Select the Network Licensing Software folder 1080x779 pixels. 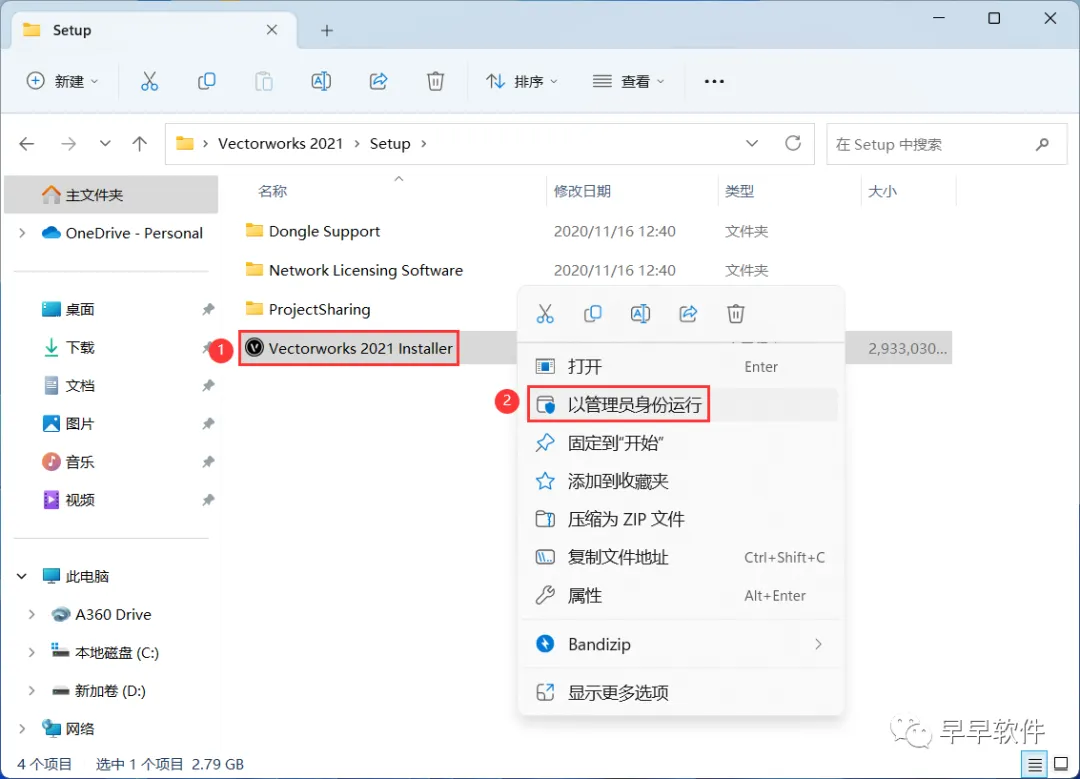coord(366,270)
